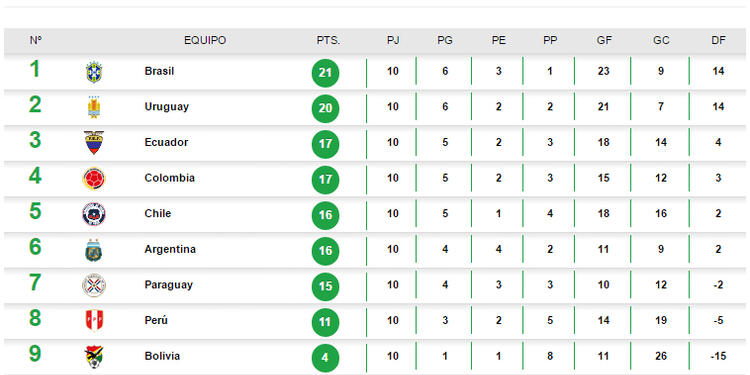
Task: Click Bolivia's green 4 points badge
Action: [325, 358]
